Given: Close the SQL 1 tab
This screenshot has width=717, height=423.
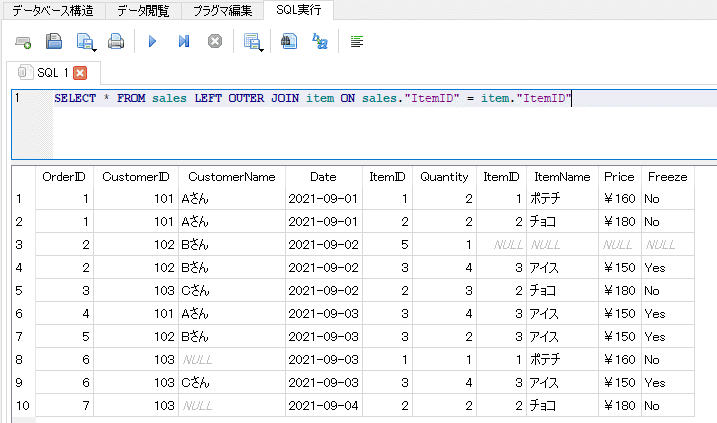Looking at the screenshot, I should (80, 73).
